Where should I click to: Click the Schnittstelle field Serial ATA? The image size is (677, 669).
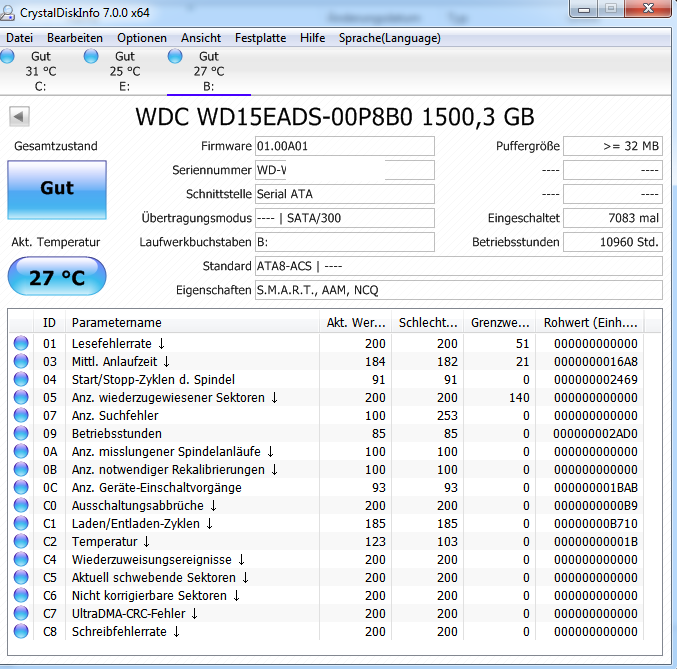click(345, 194)
